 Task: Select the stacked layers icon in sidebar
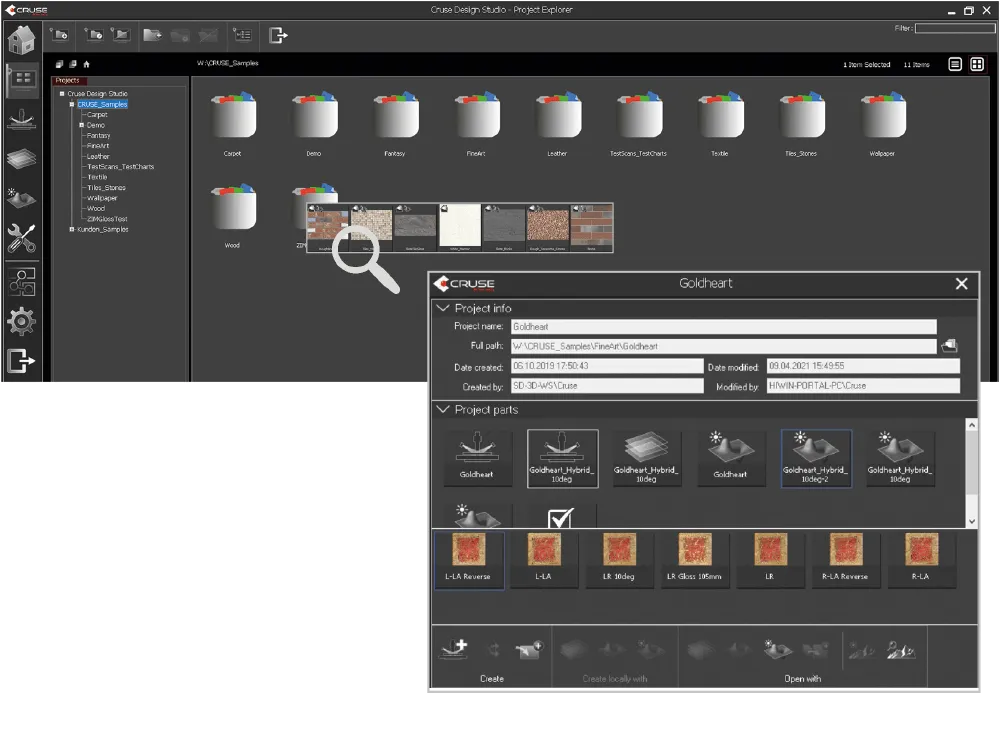(x=22, y=159)
